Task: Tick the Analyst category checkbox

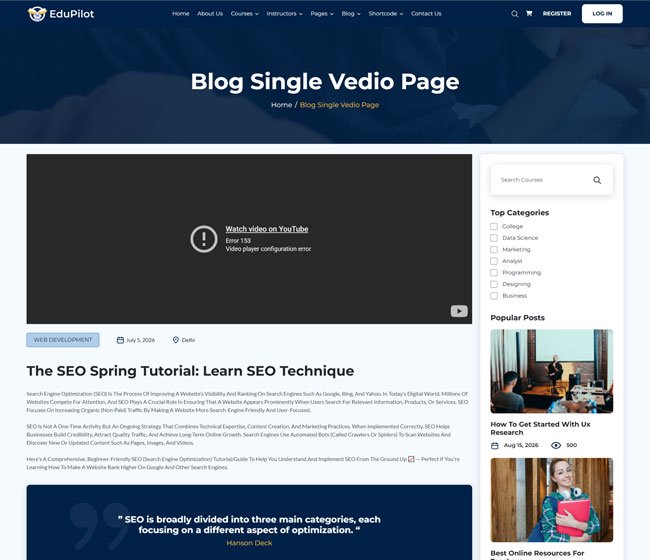Action: [x=494, y=261]
